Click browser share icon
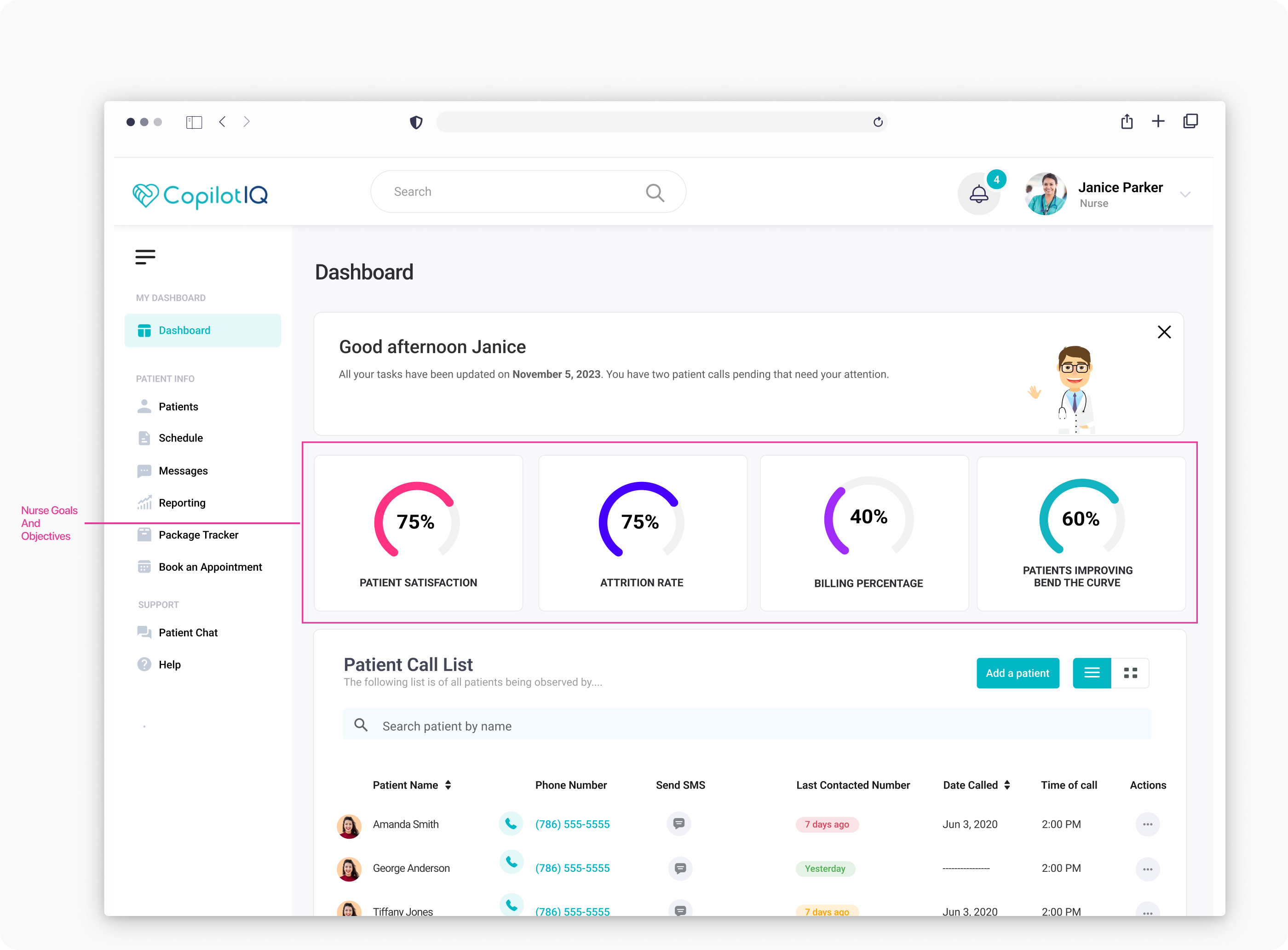The image size is (1288, 950). click(x=1127, y=121)
